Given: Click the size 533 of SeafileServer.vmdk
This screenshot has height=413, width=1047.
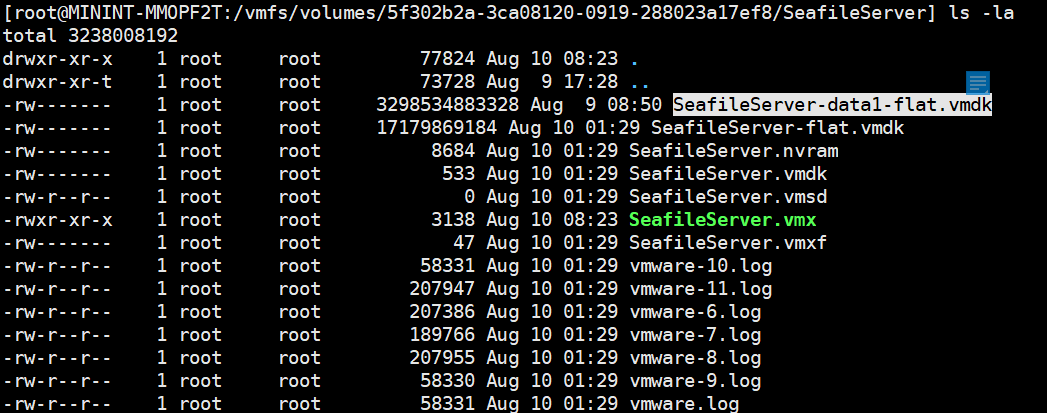Looking at the screenshot, I should point(459,174).
